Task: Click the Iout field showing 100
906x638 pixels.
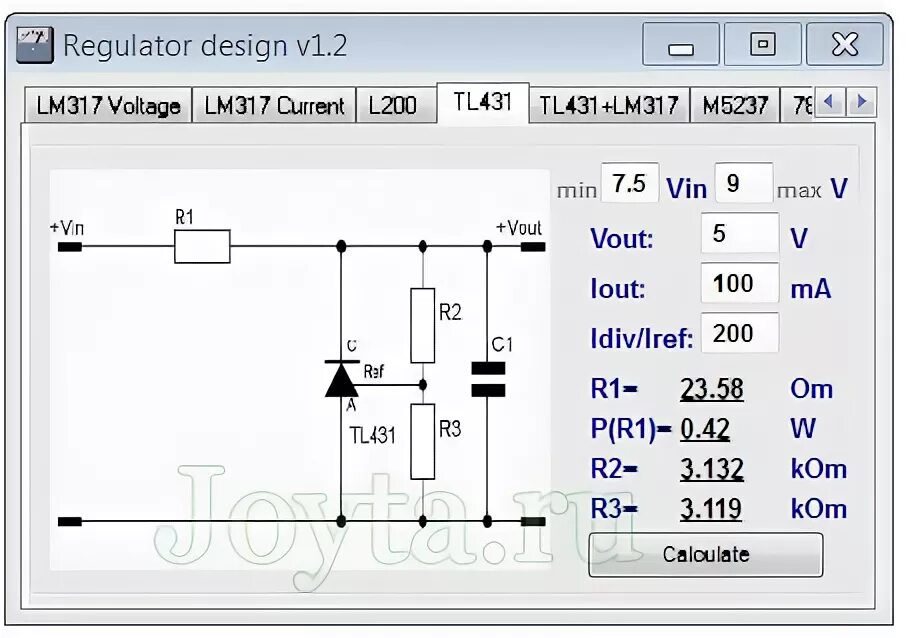Action: pos(740,283)
